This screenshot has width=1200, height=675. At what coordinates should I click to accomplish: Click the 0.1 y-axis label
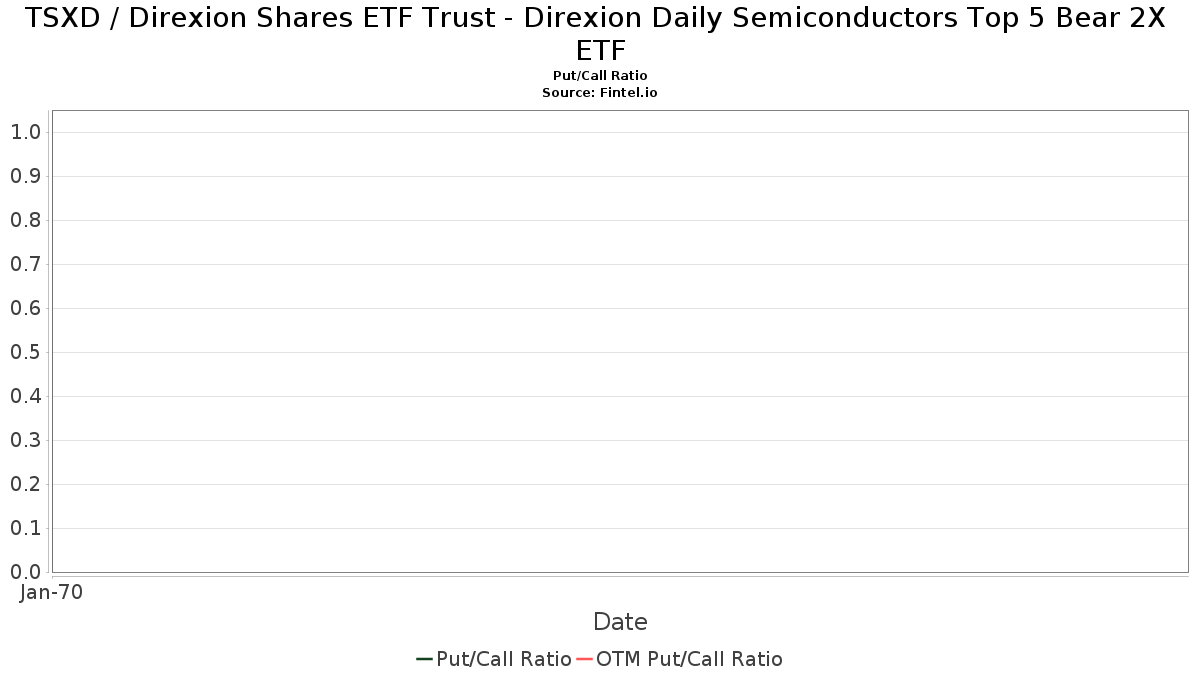tap(25, 528)
